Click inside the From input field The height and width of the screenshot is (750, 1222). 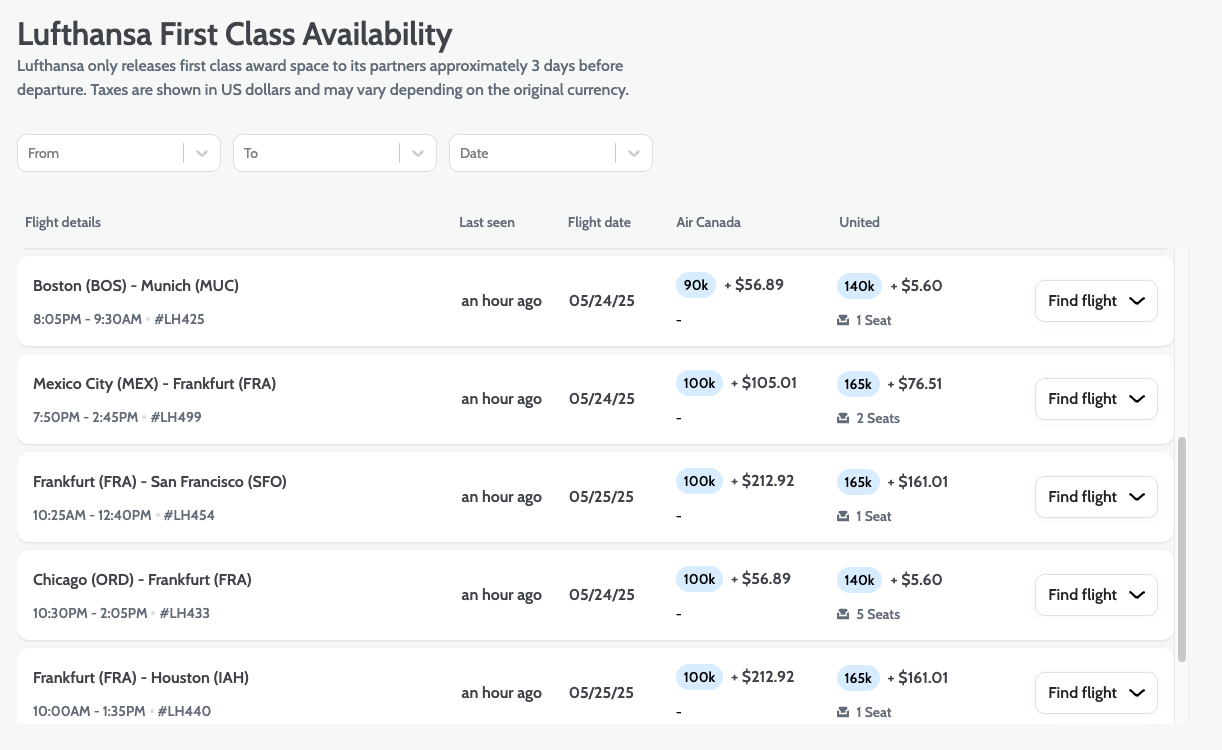(100, 152)
